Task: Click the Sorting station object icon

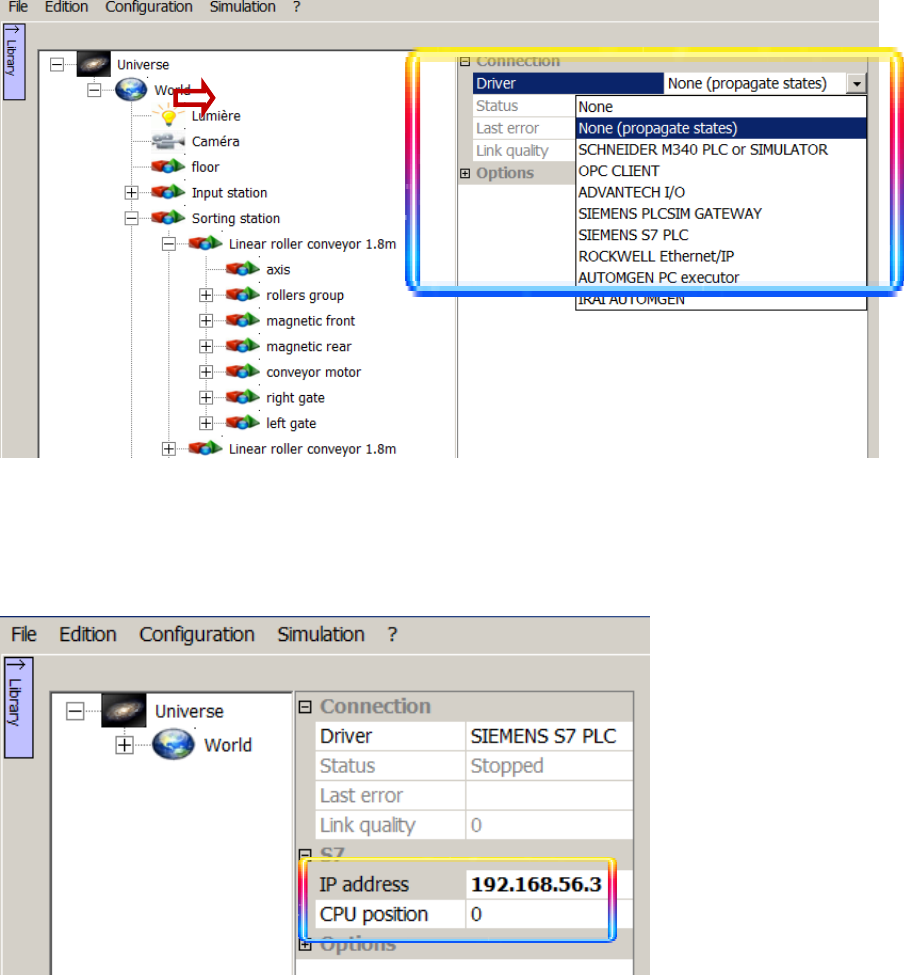Action: (x=168, y=218)
